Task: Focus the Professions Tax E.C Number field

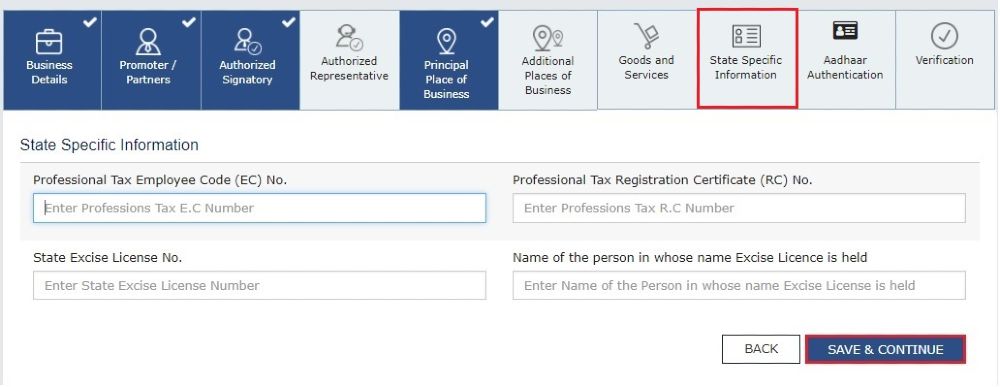Action: pos(260,208)
